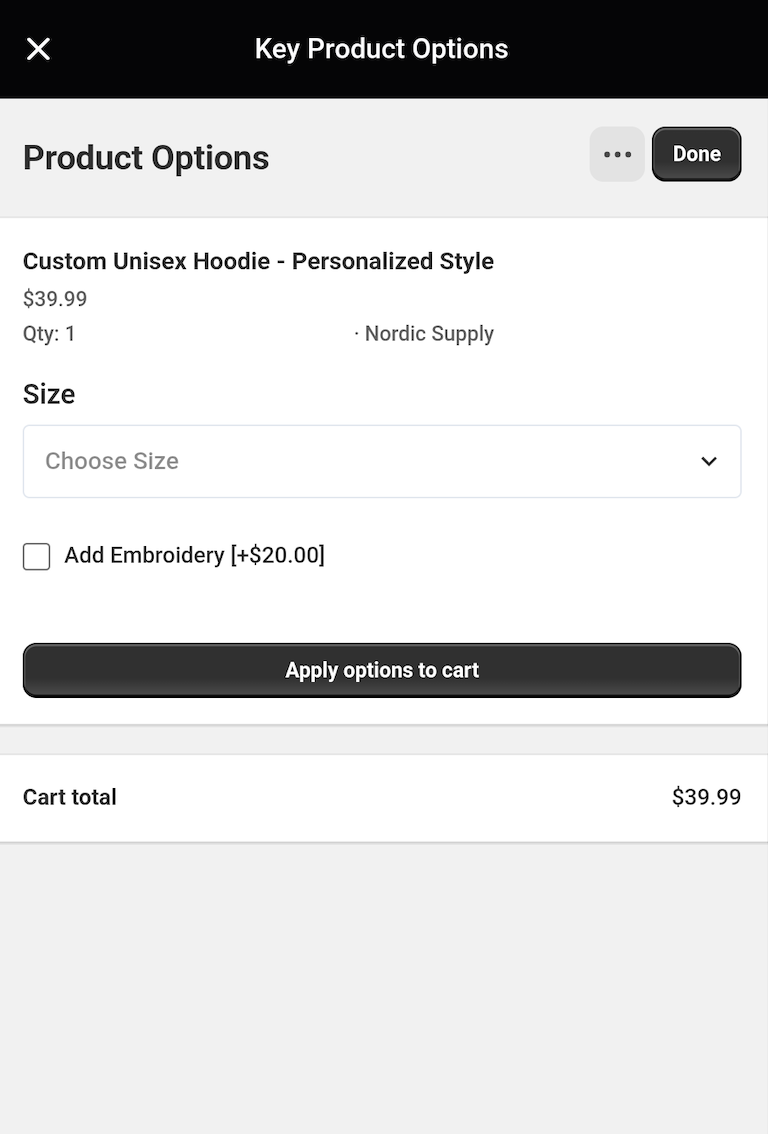Click the Product Options panel heading
Viewport: 768px width, 1134px height.
coord(146,157)
